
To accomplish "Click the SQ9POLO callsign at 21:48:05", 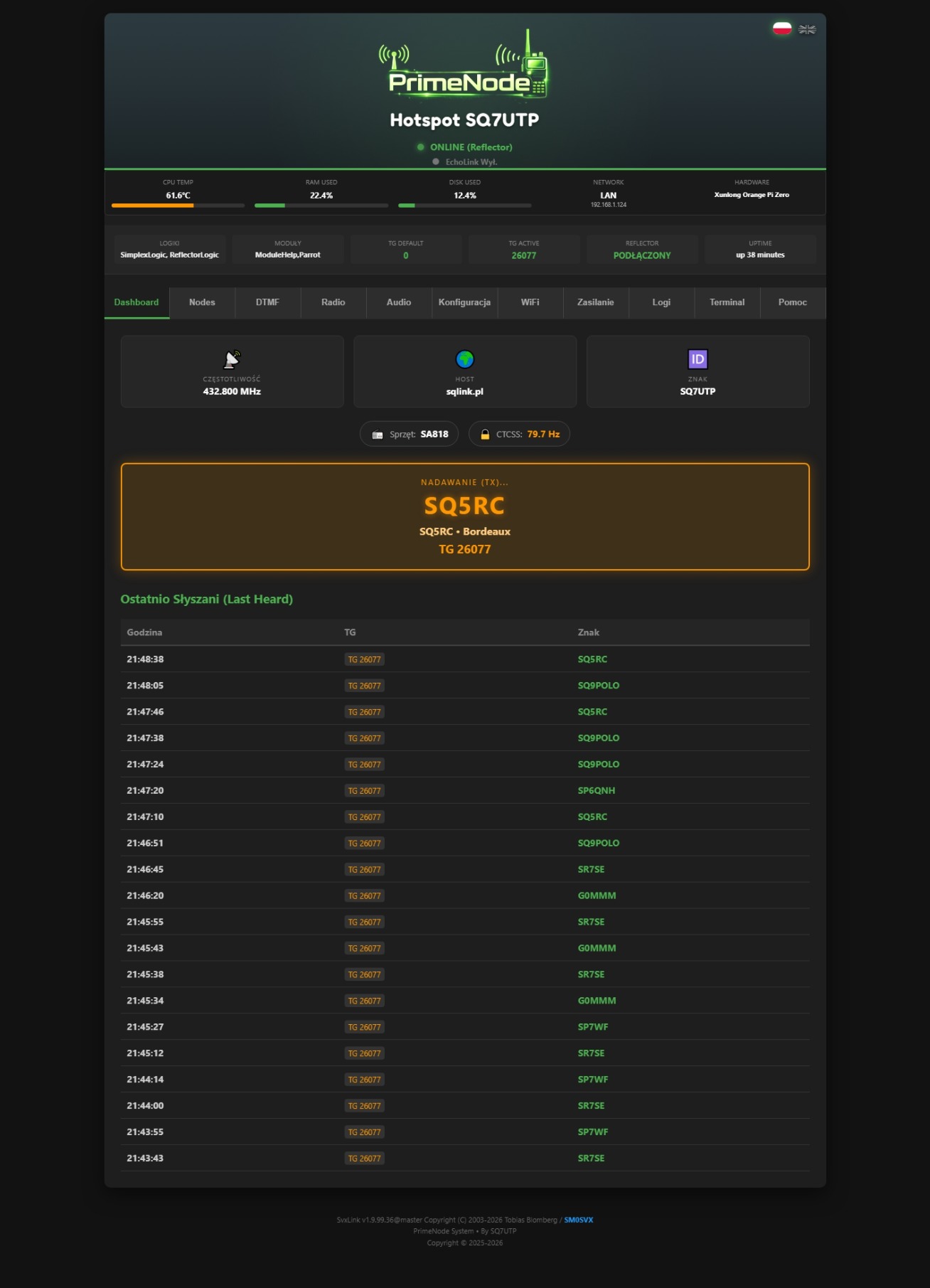I will coord(599,686).
